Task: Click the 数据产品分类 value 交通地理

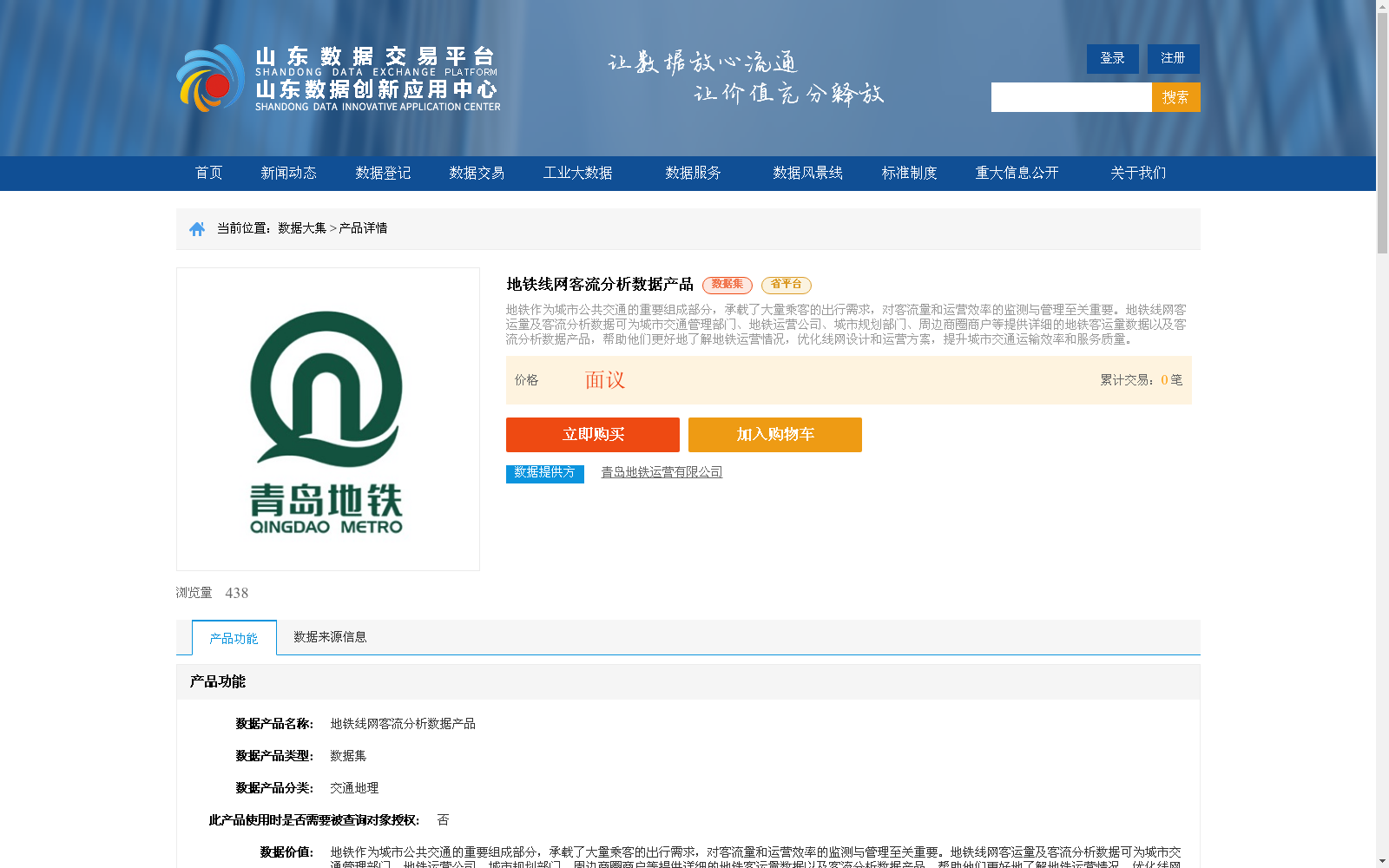Action: (354, 788)
